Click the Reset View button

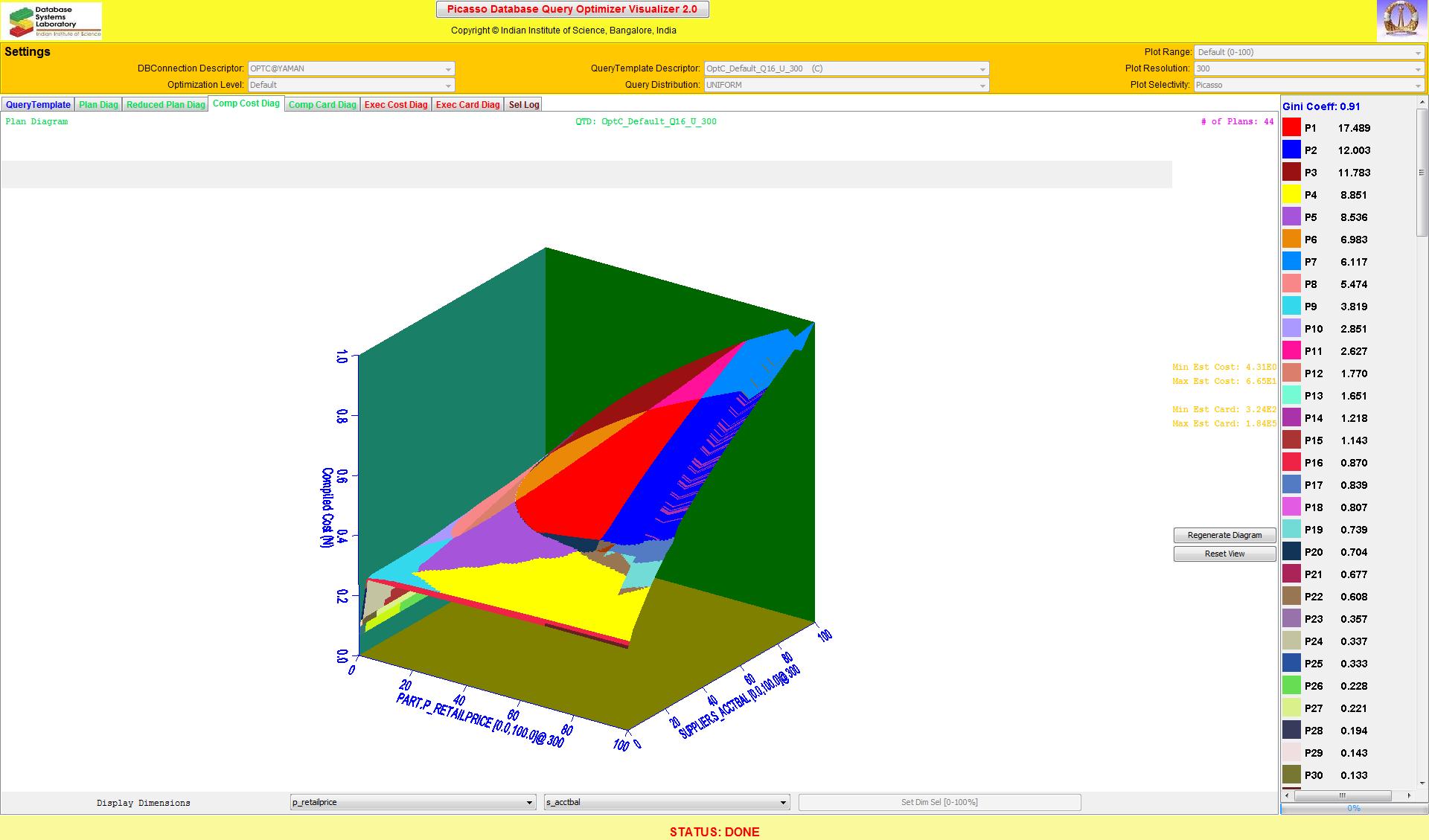pyautogui.click(x=1224, y=554)
